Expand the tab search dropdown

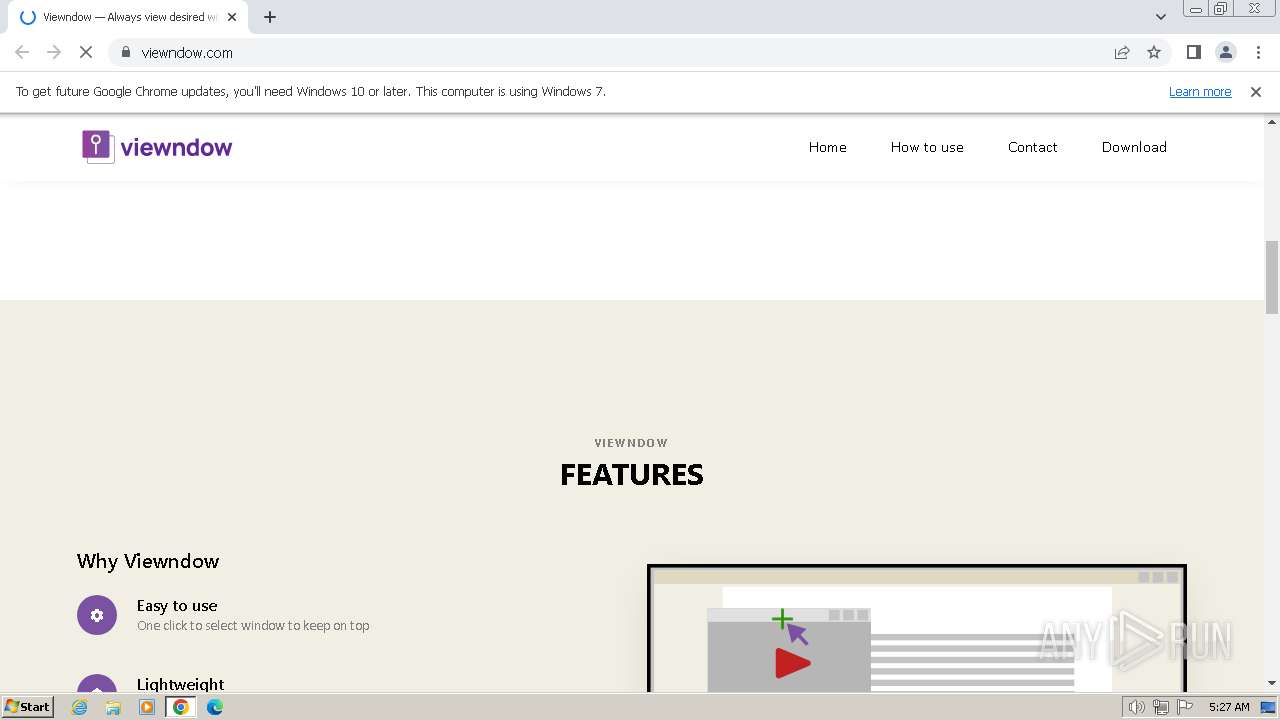(x=1161, y=17)
